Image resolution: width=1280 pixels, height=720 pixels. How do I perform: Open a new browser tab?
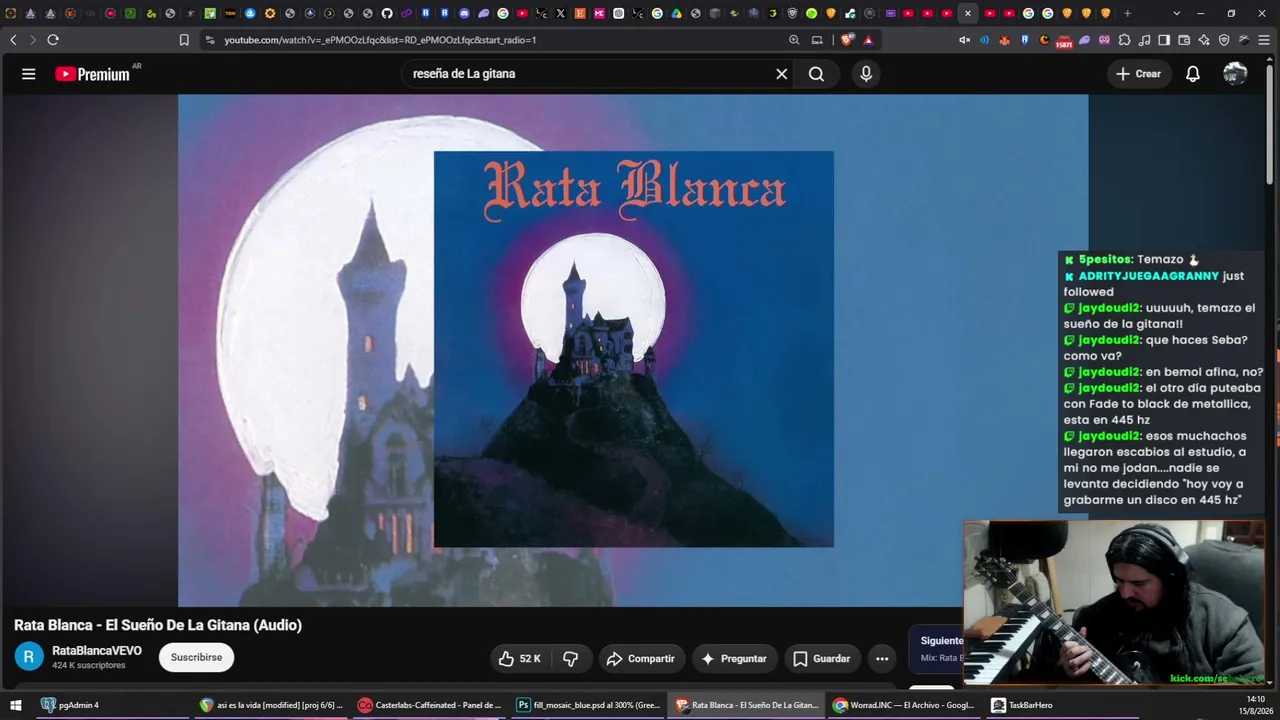[1127, 13]
